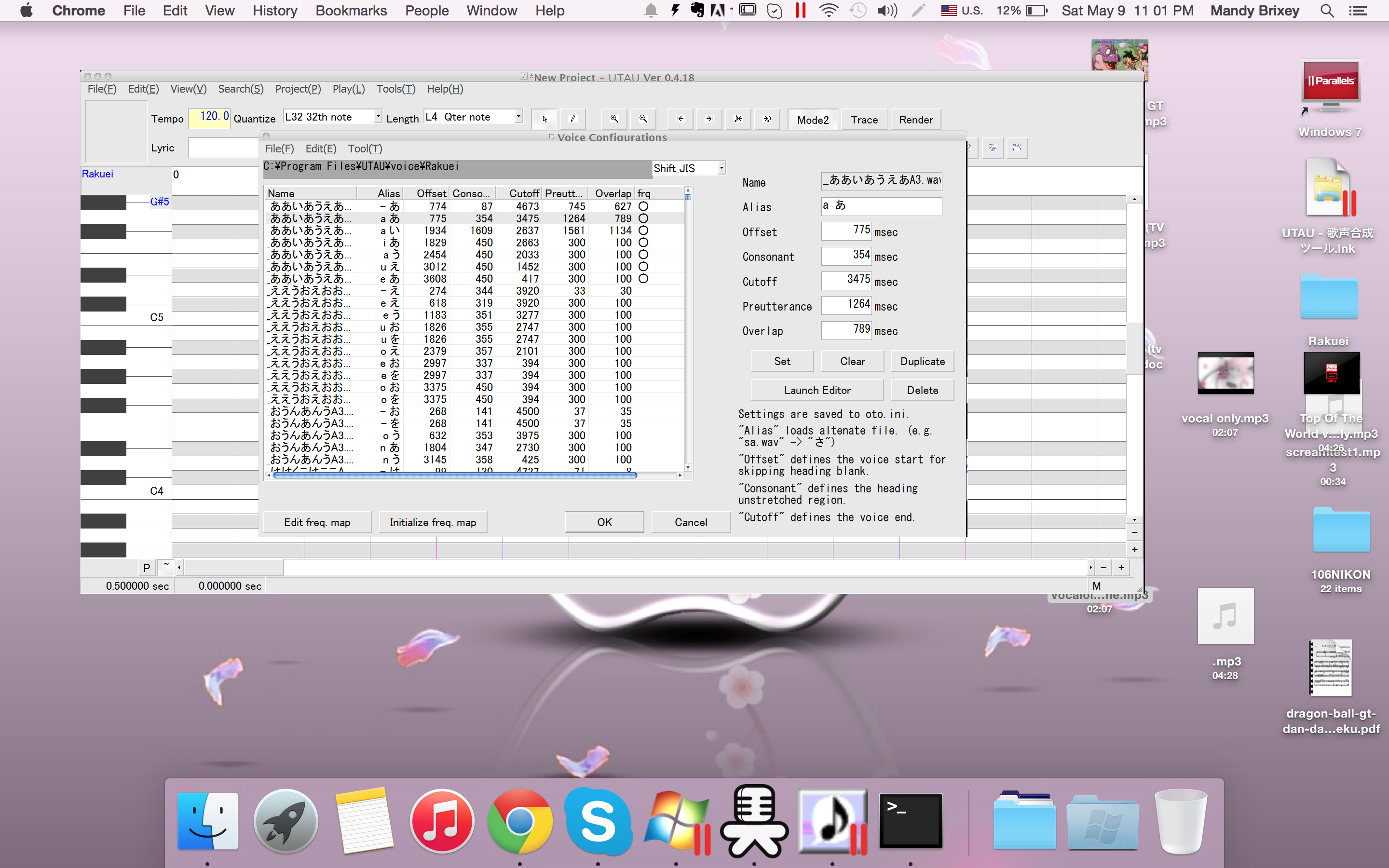Toggle frq circle for the 'a あ' row
Image resolution: width=1389 pixels, height=868 pixels.
pyautogui.click(x=643, y=218)
